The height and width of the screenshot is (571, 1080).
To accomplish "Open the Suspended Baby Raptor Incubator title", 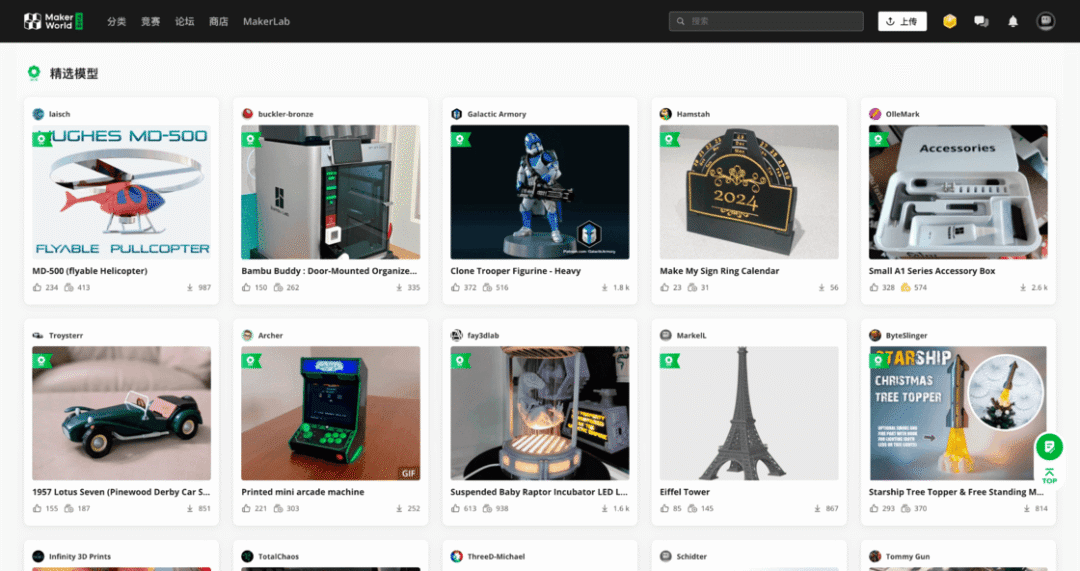I will click(x=539, y=492).
